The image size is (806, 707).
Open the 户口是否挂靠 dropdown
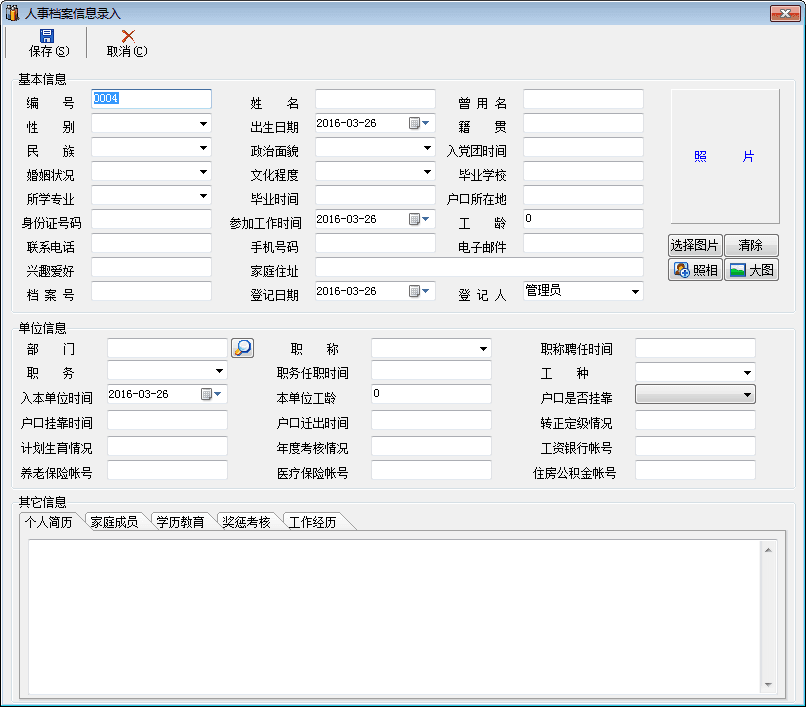tap(747, 395)
